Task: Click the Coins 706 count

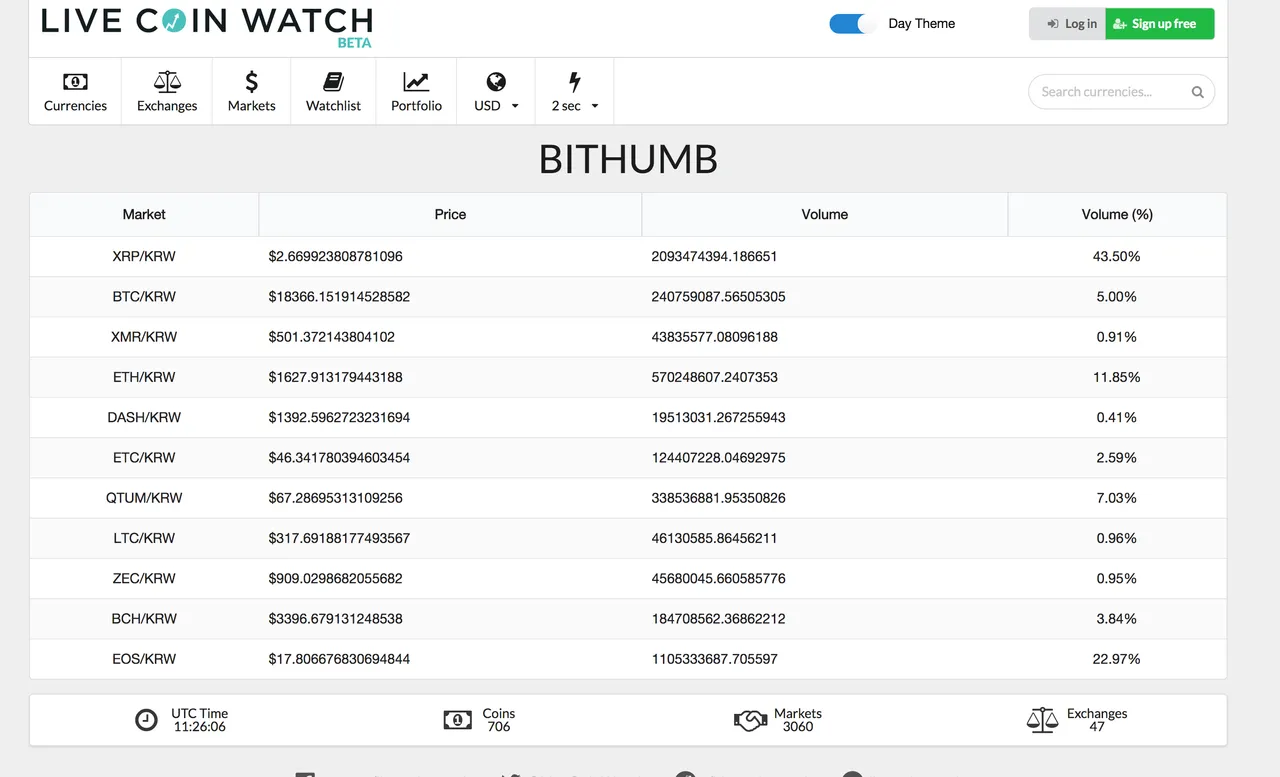Action: tap(498, 727)
